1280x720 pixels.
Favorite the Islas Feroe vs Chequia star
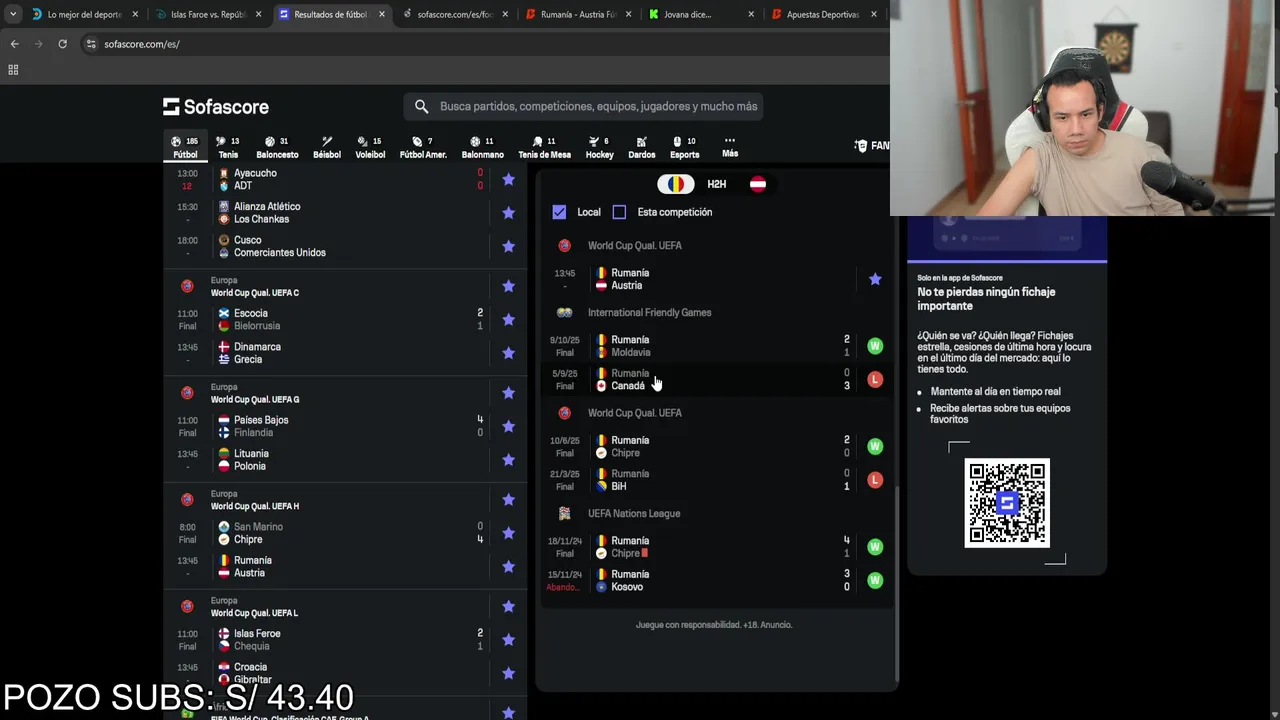pyautogui.click(x=508, y=640)
